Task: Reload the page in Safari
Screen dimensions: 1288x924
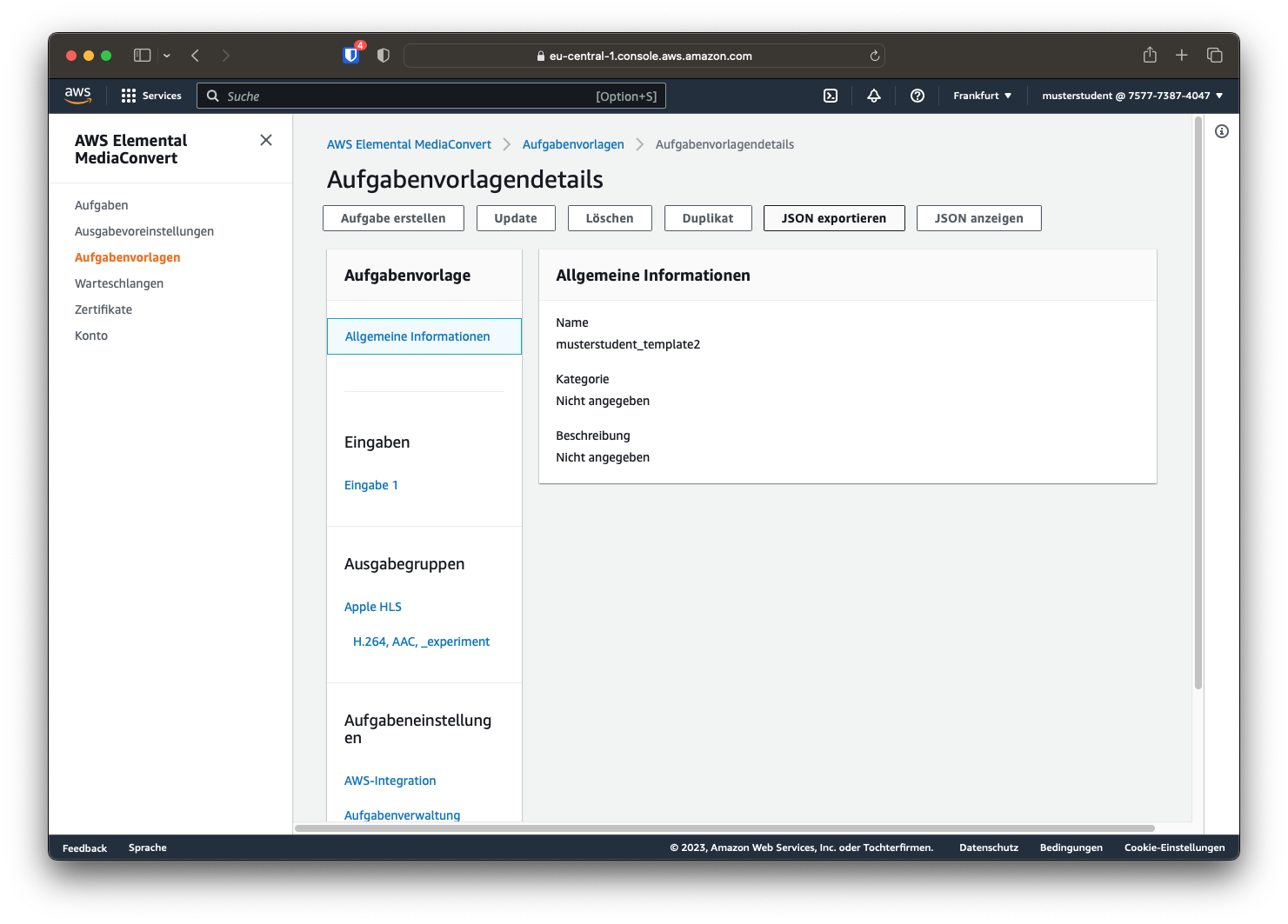Action: (x=875, y=56)
